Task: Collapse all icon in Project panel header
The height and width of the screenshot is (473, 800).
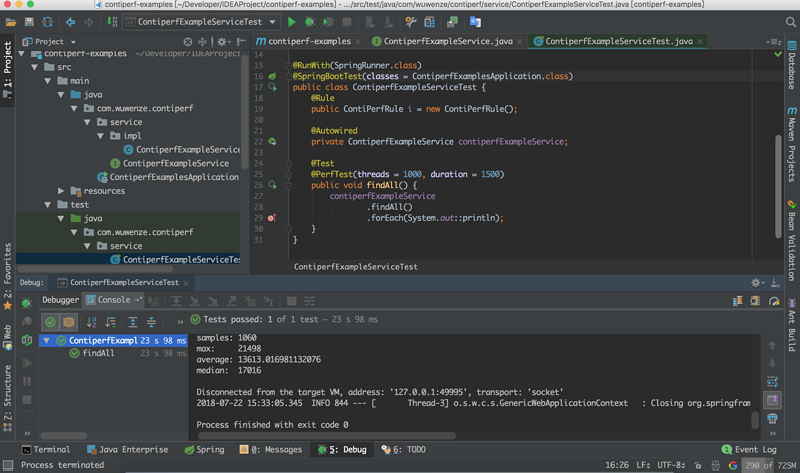Action: tap(203, 41)
